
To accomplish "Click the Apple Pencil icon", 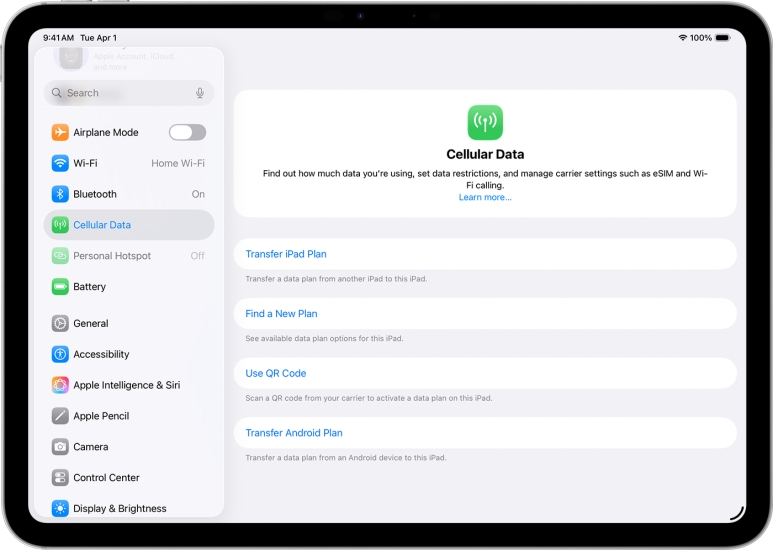I will (x=60, y=416).
